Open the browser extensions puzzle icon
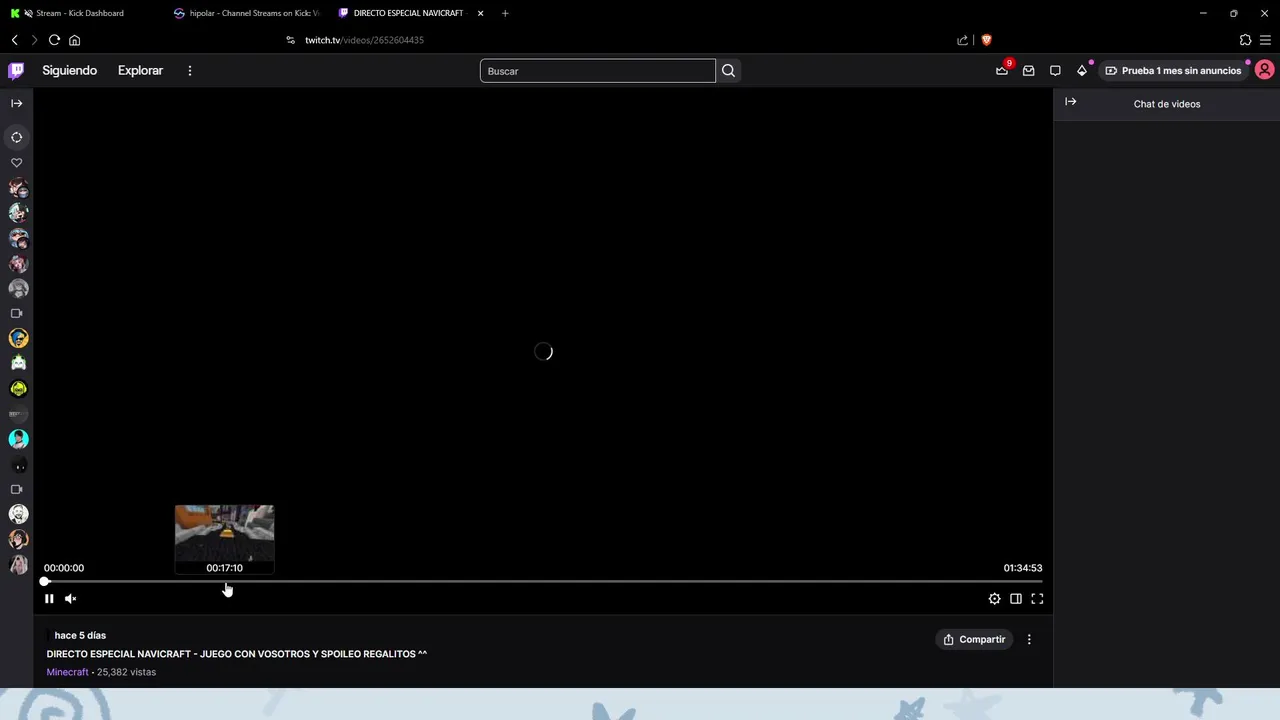1280x720 pixels. coord(1245,40)
